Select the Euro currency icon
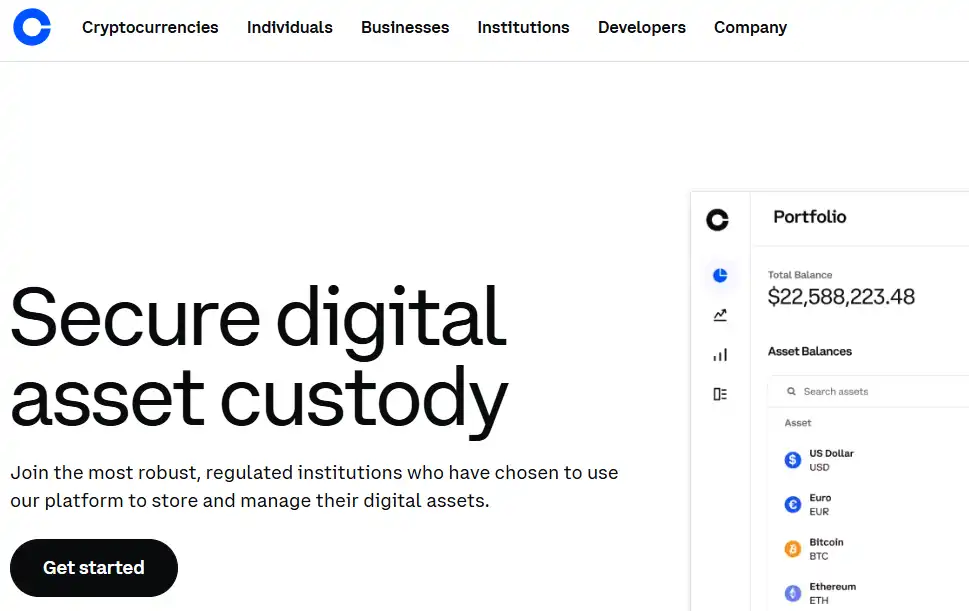 (792, 504)
